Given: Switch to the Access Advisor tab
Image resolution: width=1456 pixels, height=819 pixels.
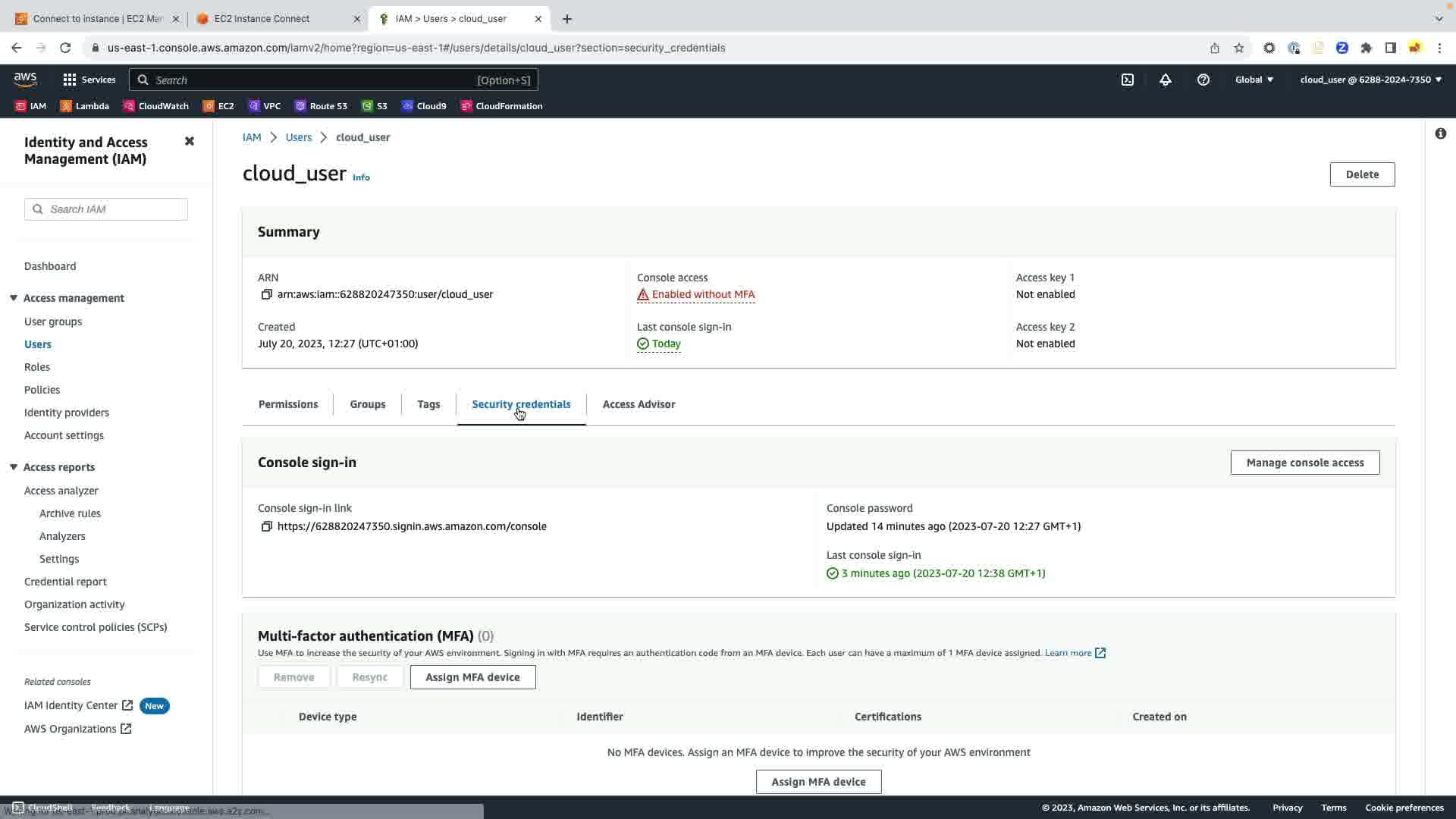Looking at the screenshot, I should pyautogui.click(x=639, y=404).
